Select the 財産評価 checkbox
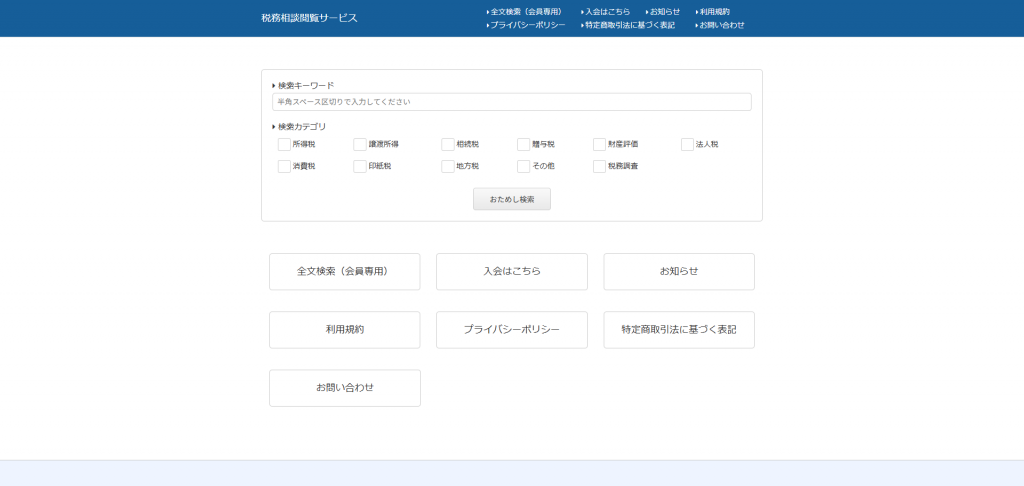1024x486 pixels. click(x=600, y=144)
